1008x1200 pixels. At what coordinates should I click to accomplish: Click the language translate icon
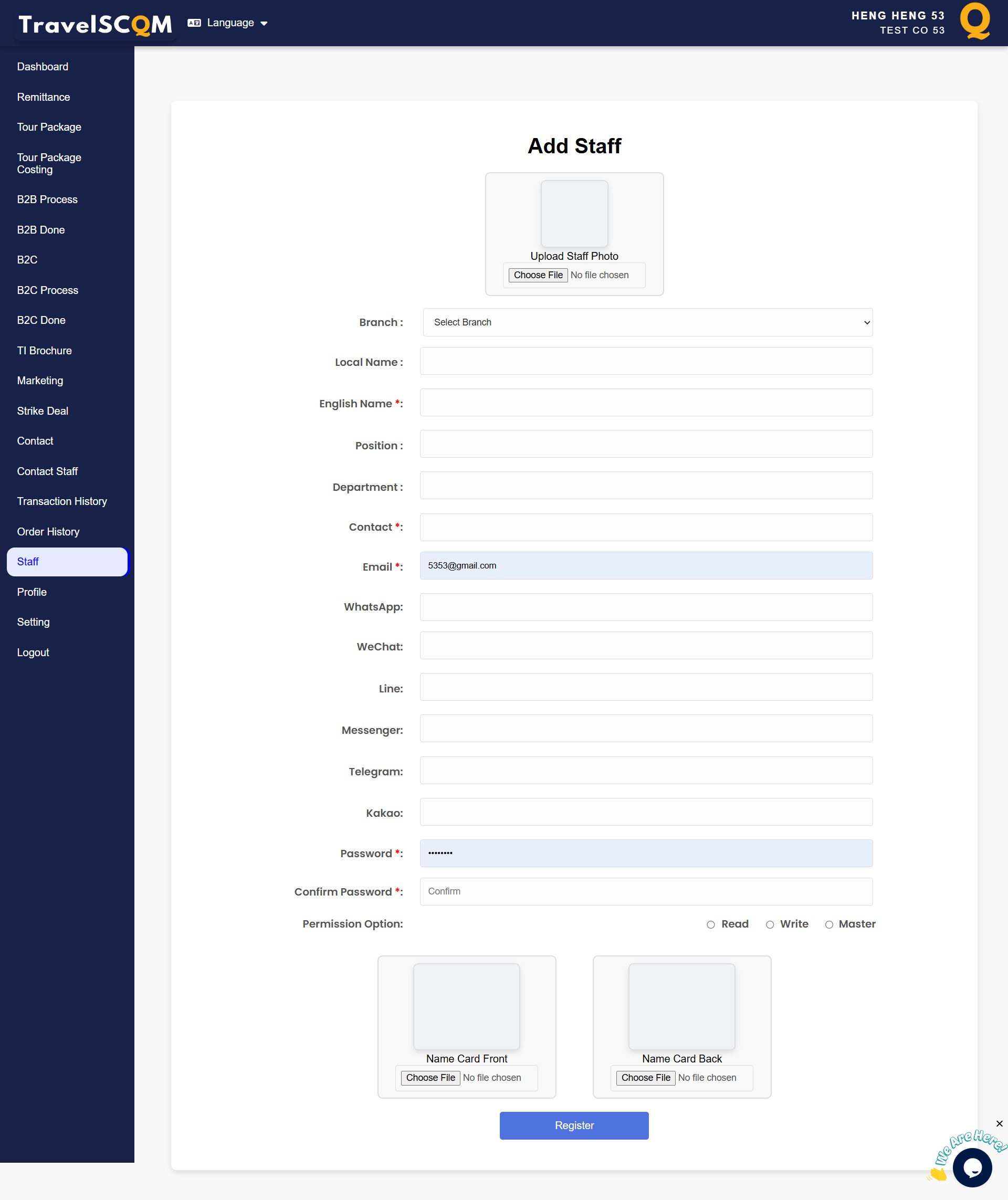point(194,23)
